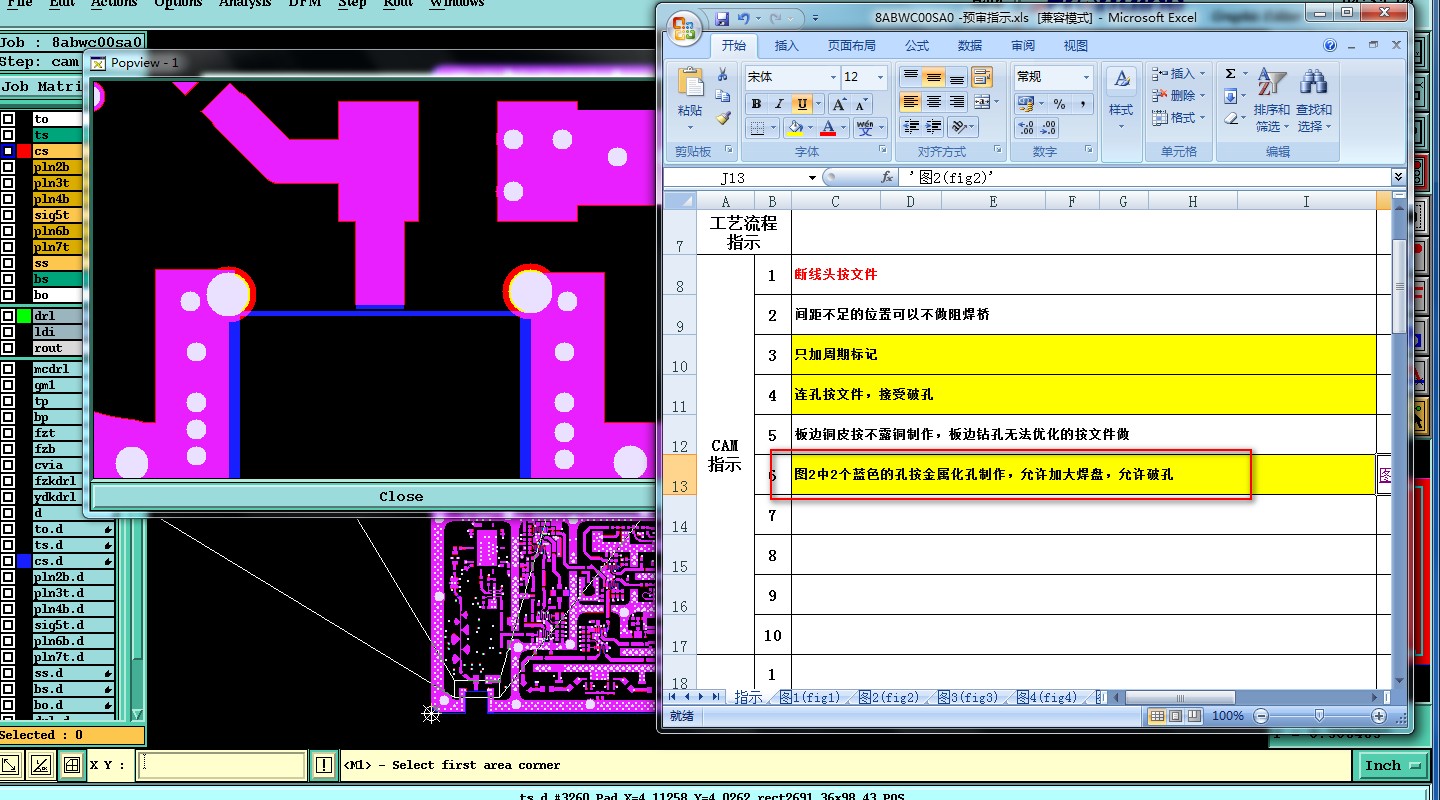Toggle checkbox for layer 'ts'
The image size is (1440, 800).
8,135
